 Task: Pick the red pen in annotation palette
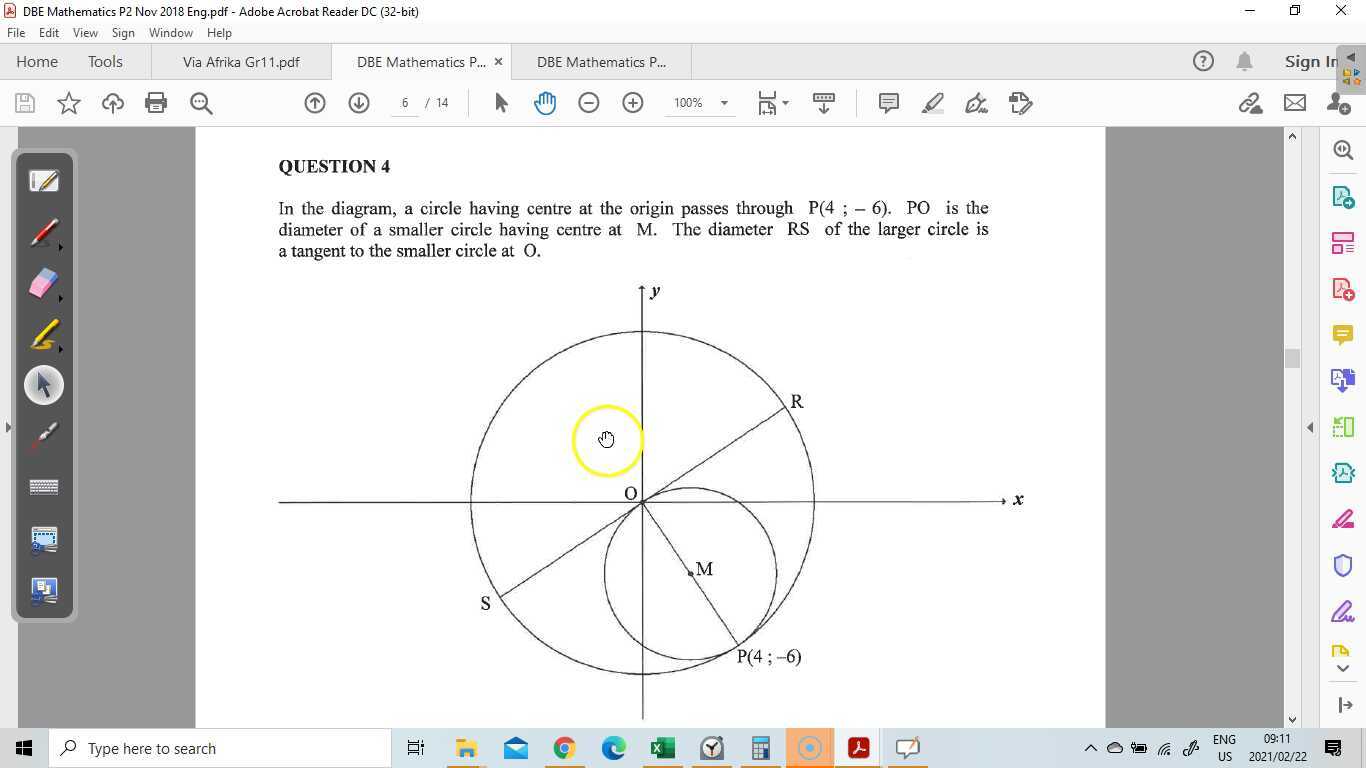(44, 233)
